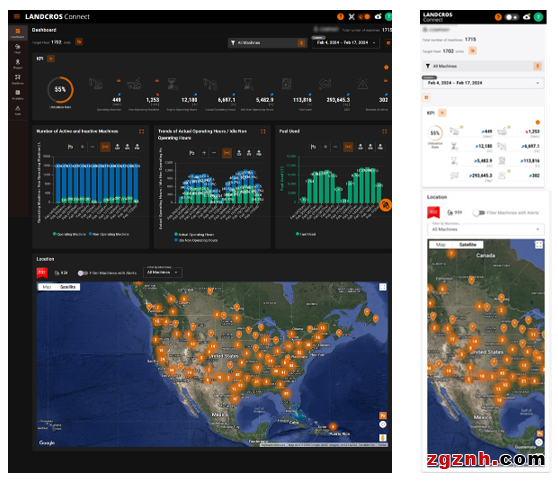The image size is (558, 482).
Task: Expand the Number of Active and Inactive Machines chart fullscreen
Action: click(x=141, y=131)
